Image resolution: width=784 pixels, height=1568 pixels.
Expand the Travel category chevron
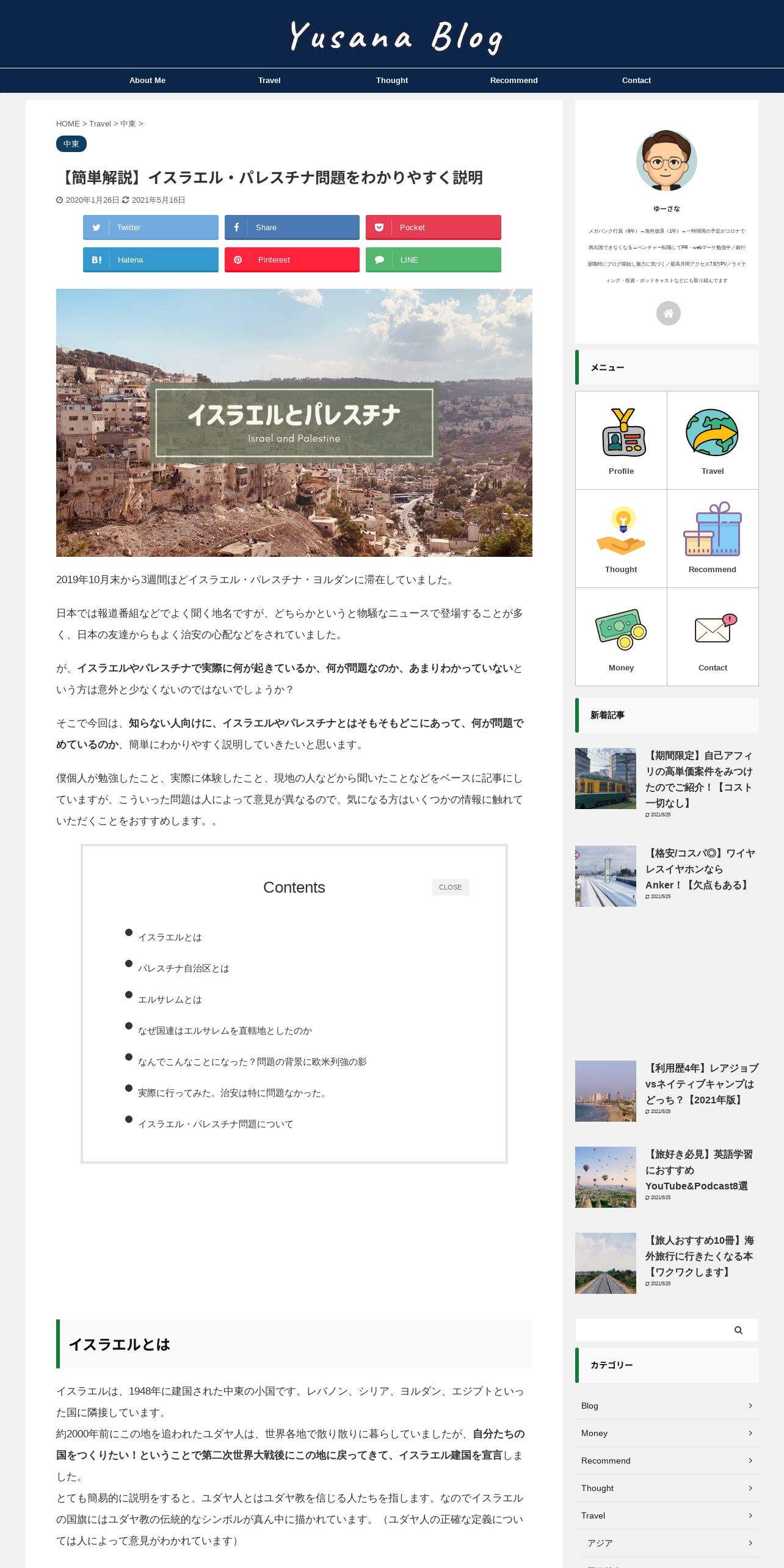(750, 1515)
